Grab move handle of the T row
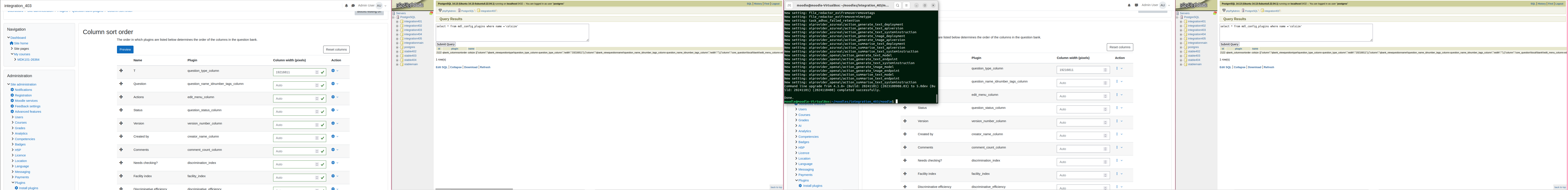This screenshot has width=1568, height=190. [121, 71]
